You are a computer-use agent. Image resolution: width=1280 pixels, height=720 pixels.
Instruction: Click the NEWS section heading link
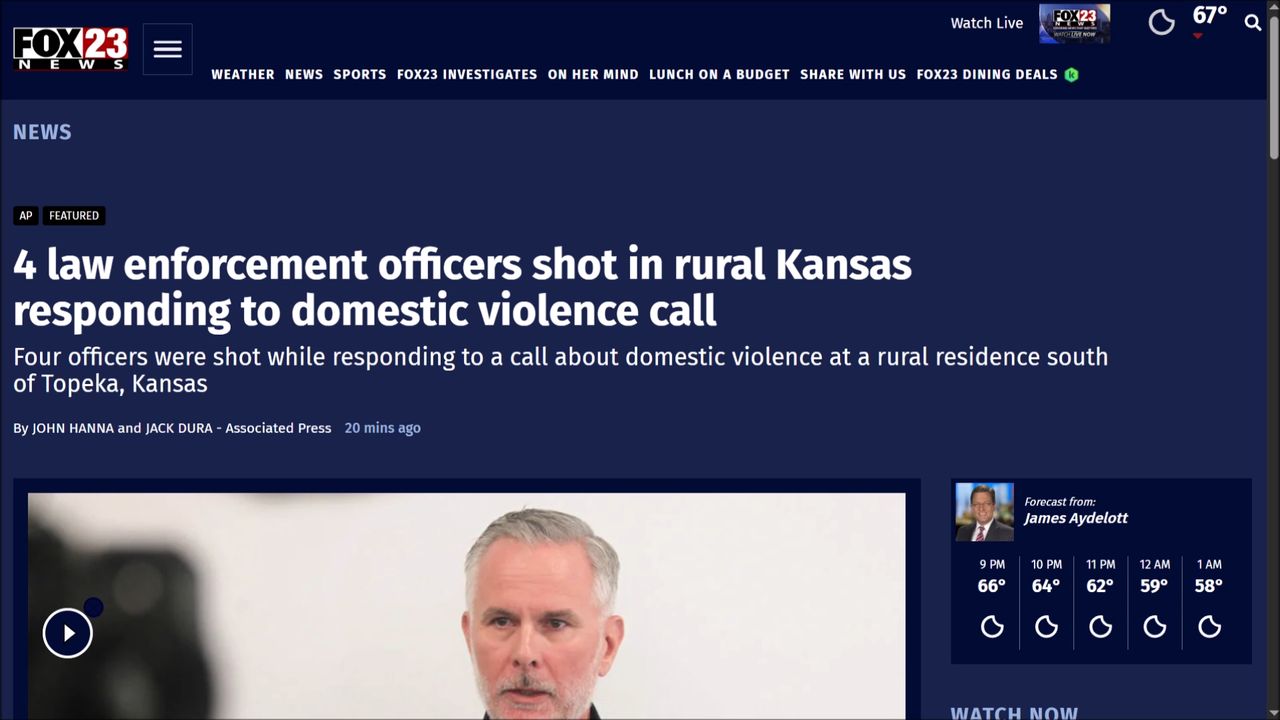click(42, 132)
